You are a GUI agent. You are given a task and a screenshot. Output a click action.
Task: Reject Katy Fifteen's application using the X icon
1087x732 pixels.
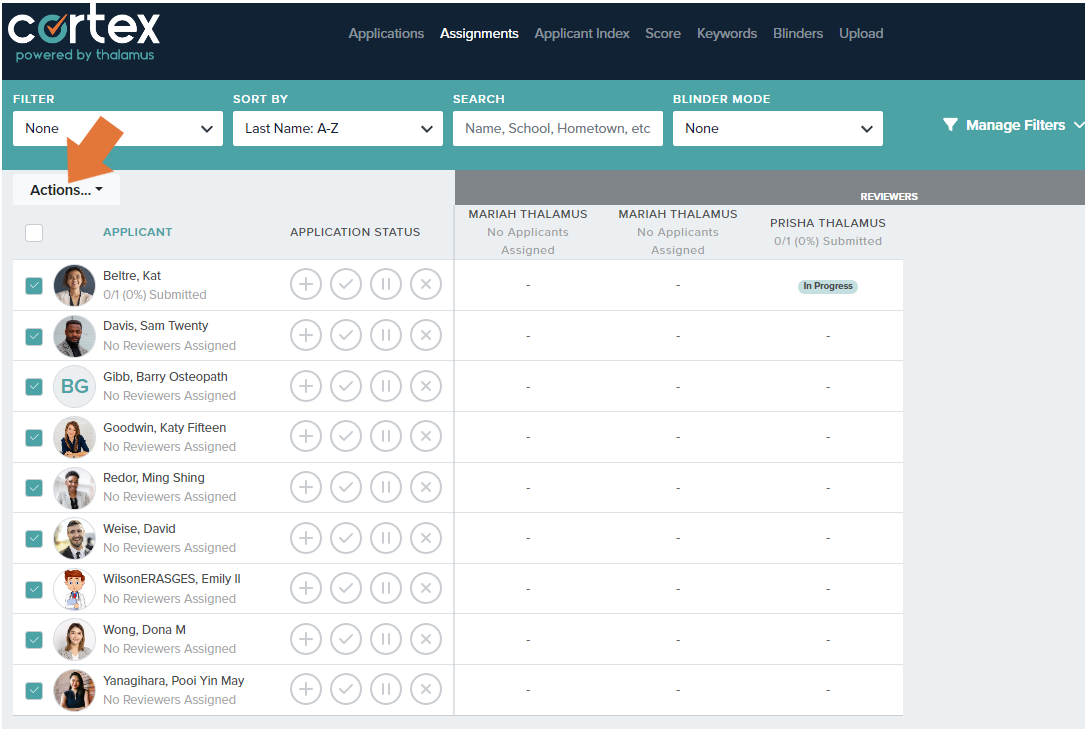tap(426, 436)
